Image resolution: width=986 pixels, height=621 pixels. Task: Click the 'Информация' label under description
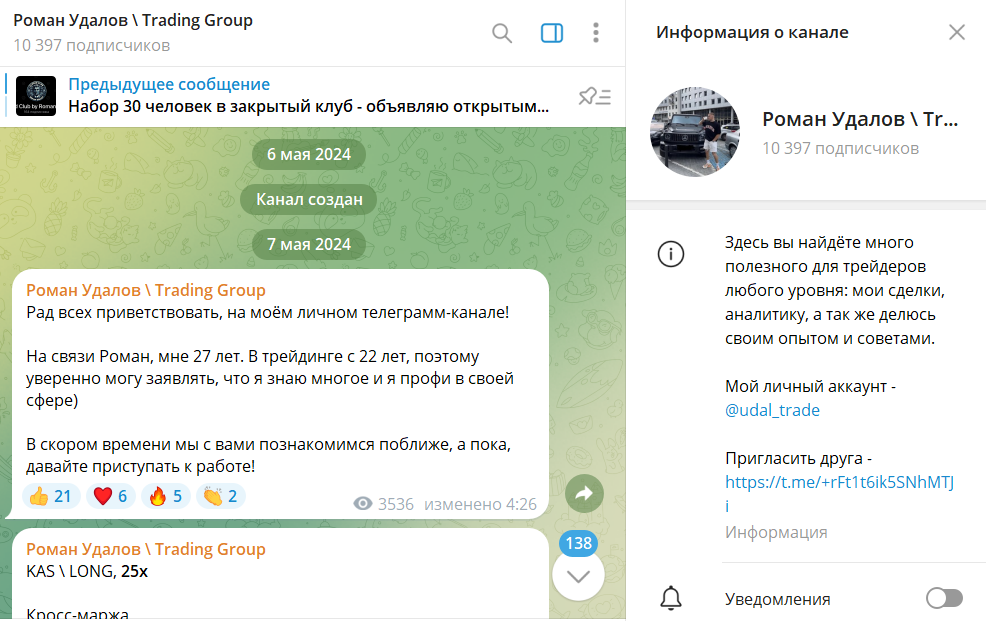click(x=776, y=532)
